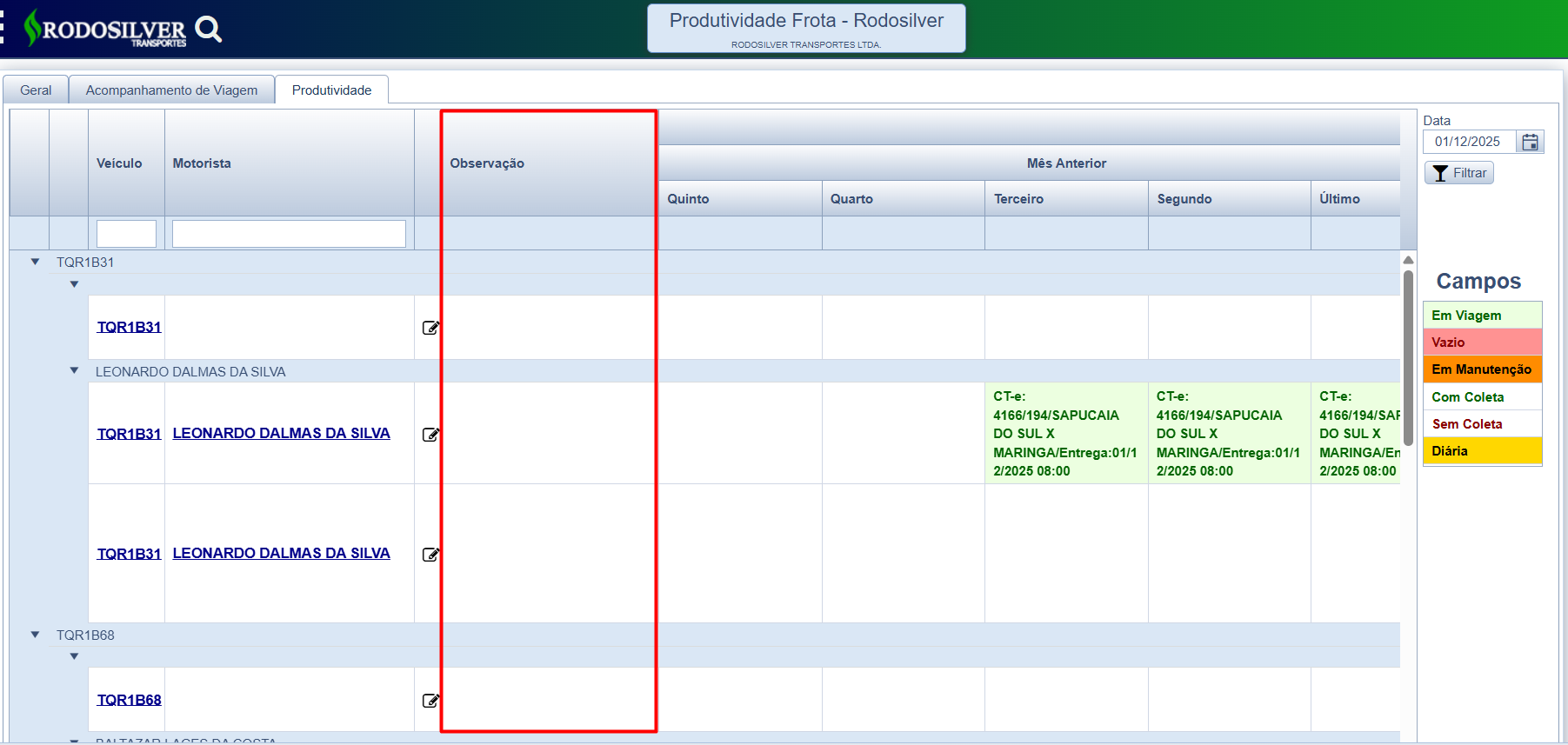Click the Rodosilver Transportes logo
Viewport: 1568px width, 745px height.
[x=106, y=29]
